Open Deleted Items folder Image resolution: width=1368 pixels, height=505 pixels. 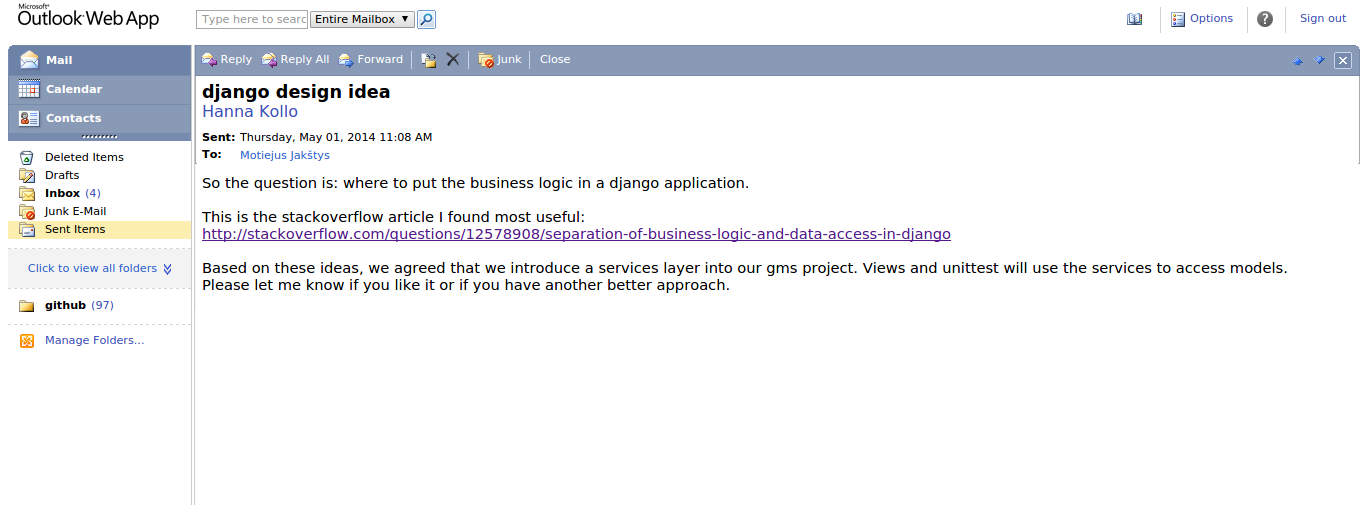pyautogui.click(x=84, y=157)
